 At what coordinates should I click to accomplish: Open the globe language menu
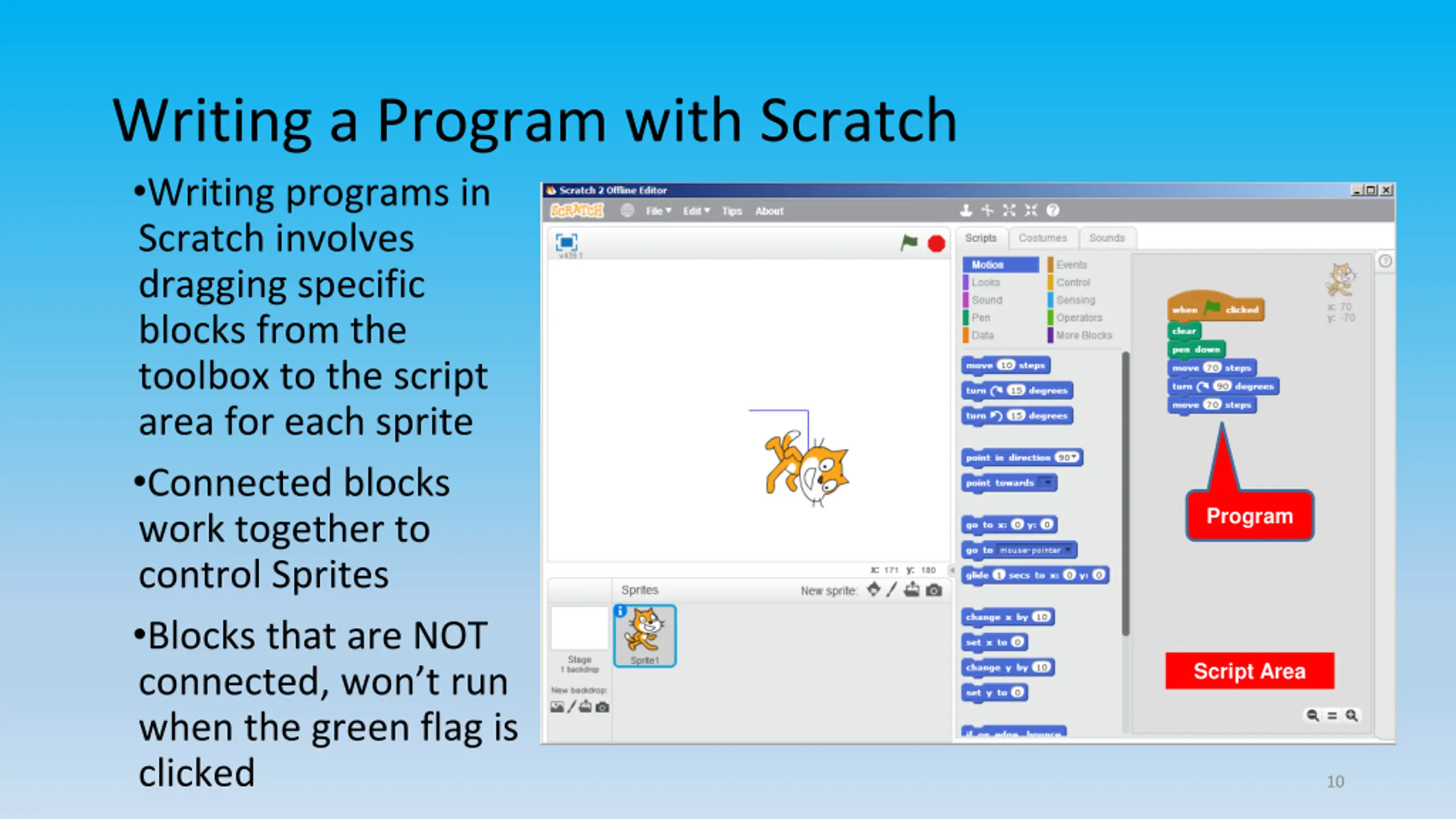[x=627, y=210]
